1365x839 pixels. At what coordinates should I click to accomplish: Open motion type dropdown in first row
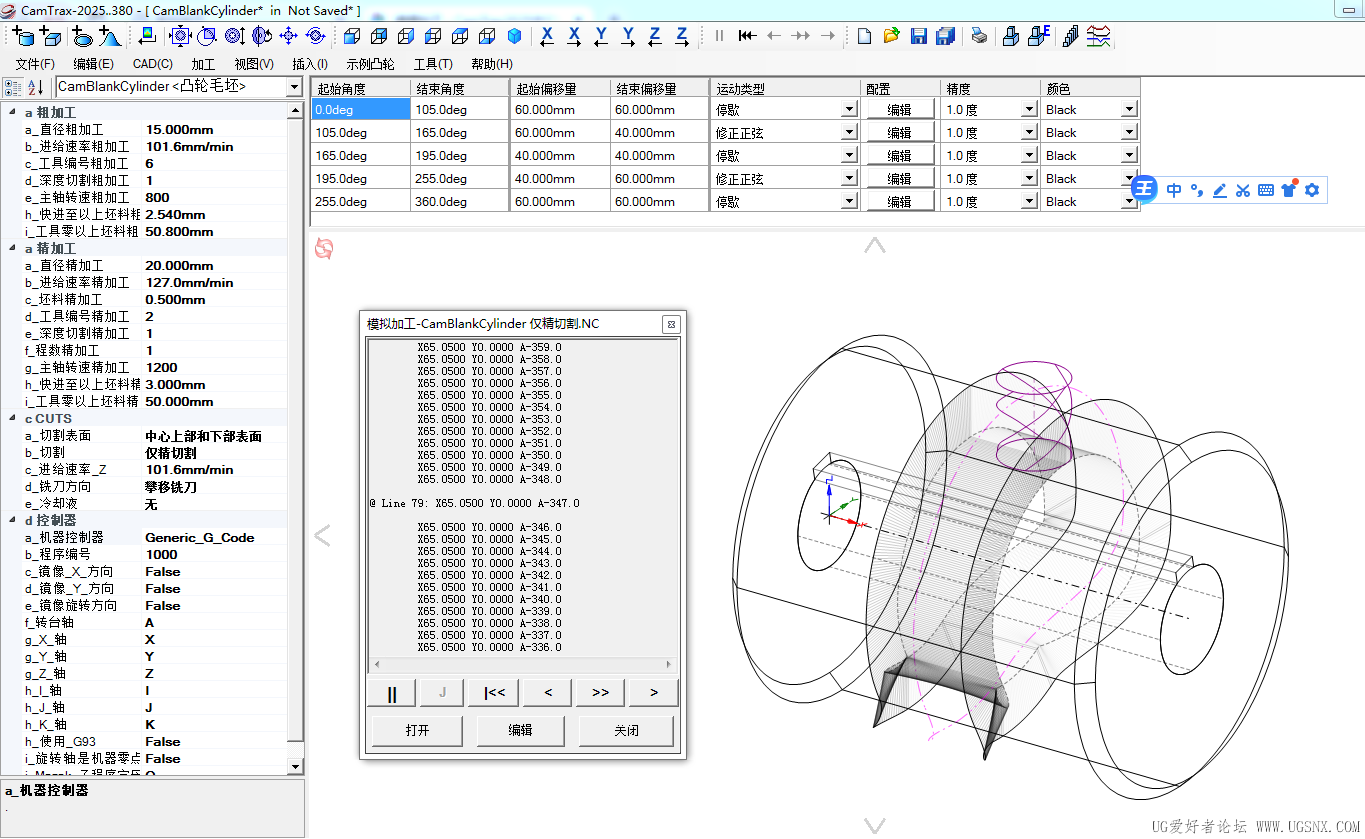click(849, 109)
